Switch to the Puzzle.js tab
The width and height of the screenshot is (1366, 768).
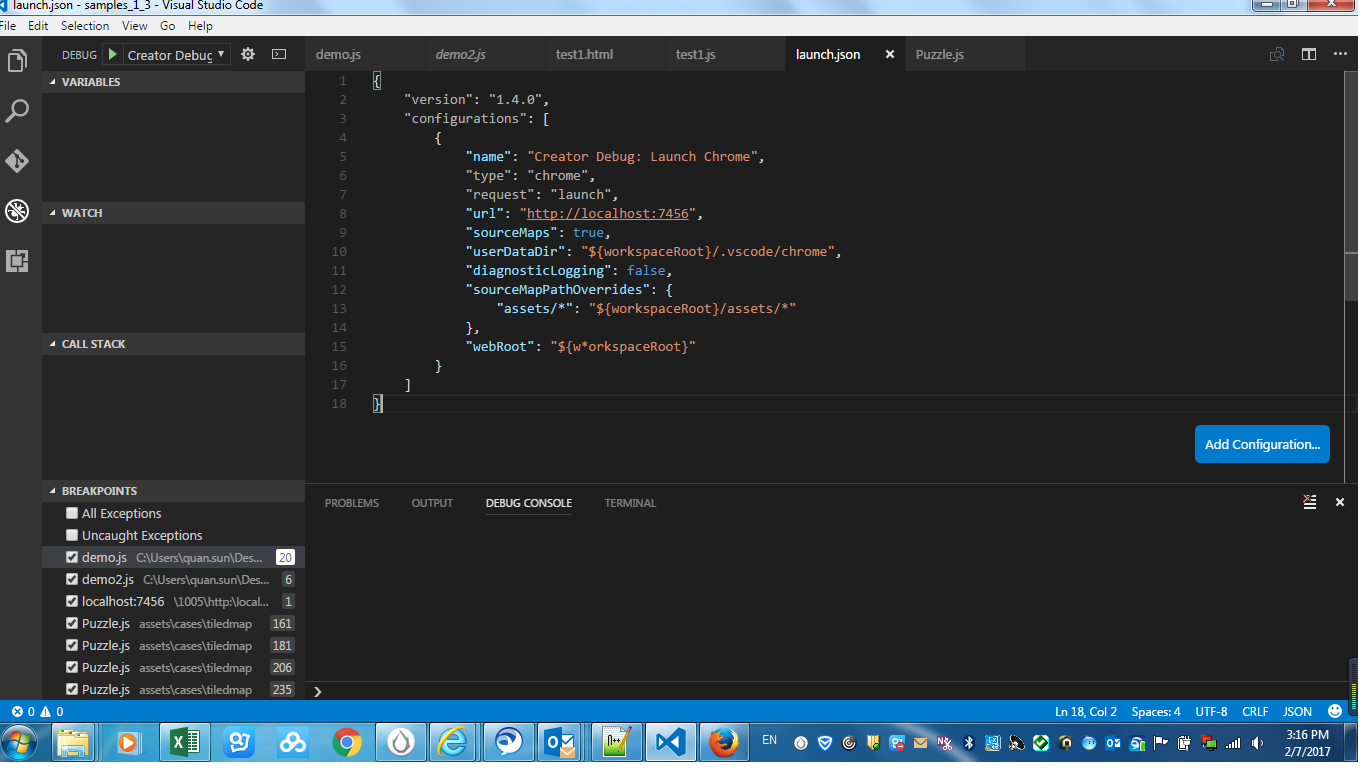[x=965, y=55]
